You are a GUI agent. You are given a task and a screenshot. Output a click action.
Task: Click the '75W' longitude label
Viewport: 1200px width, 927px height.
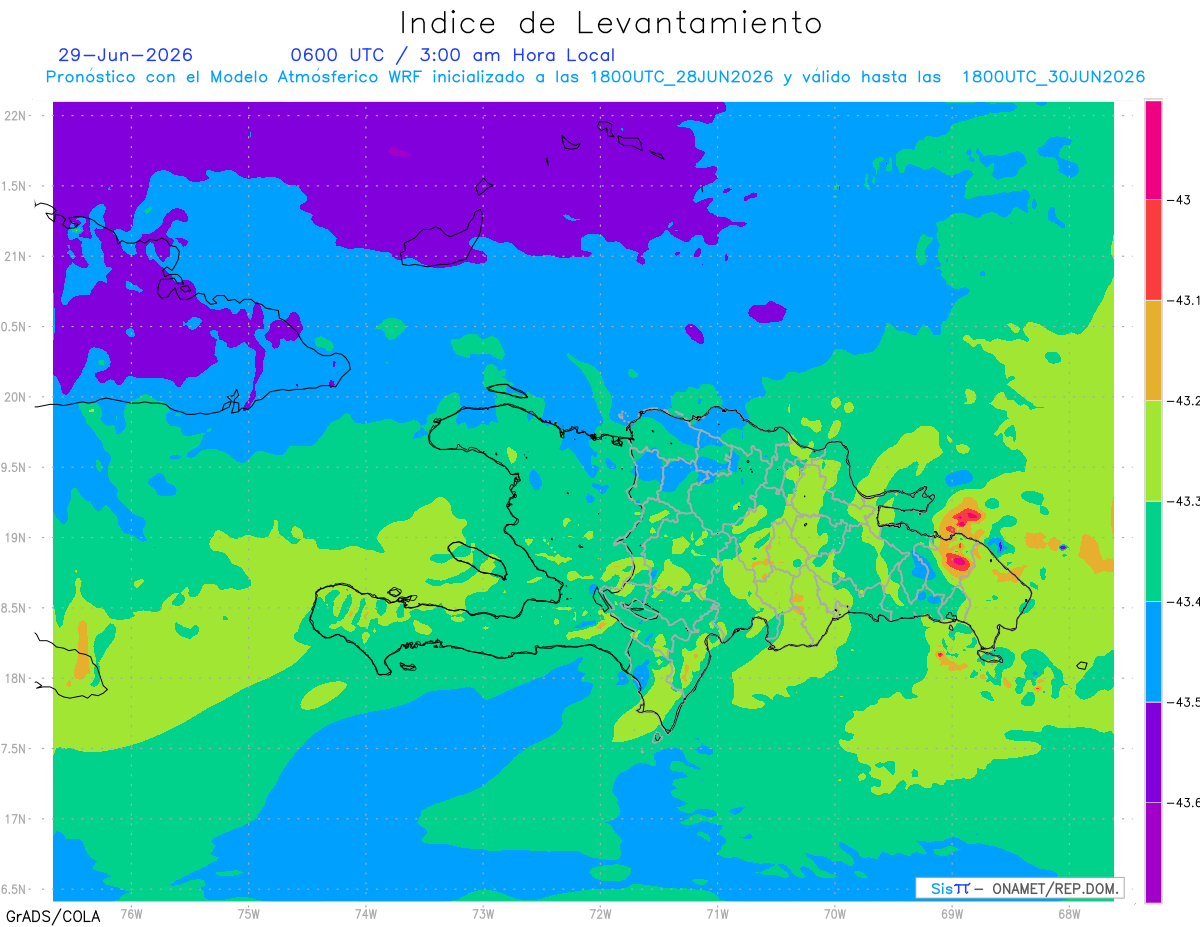tap(248, 913)
